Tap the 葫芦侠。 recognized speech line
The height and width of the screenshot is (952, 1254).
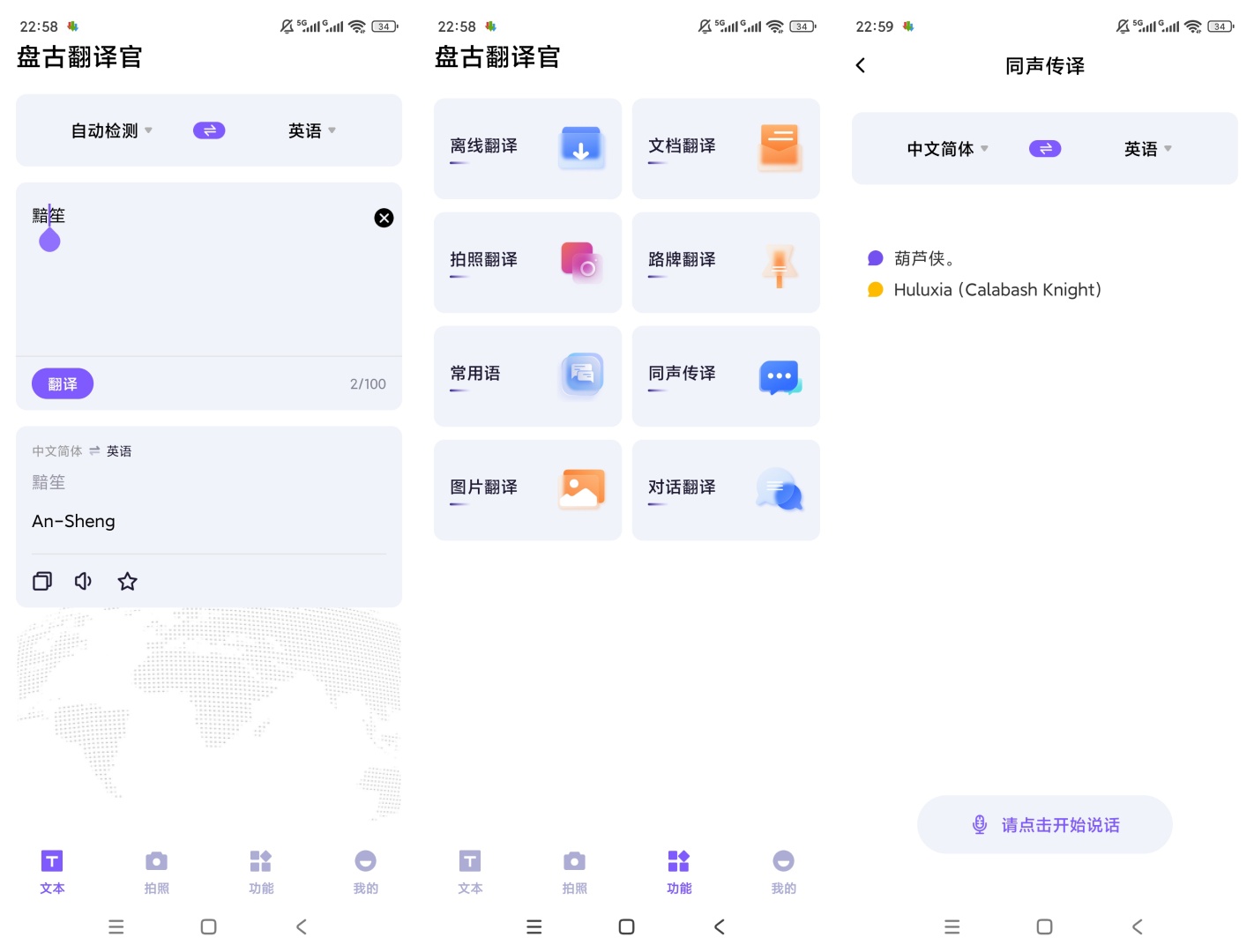point(924,258)
